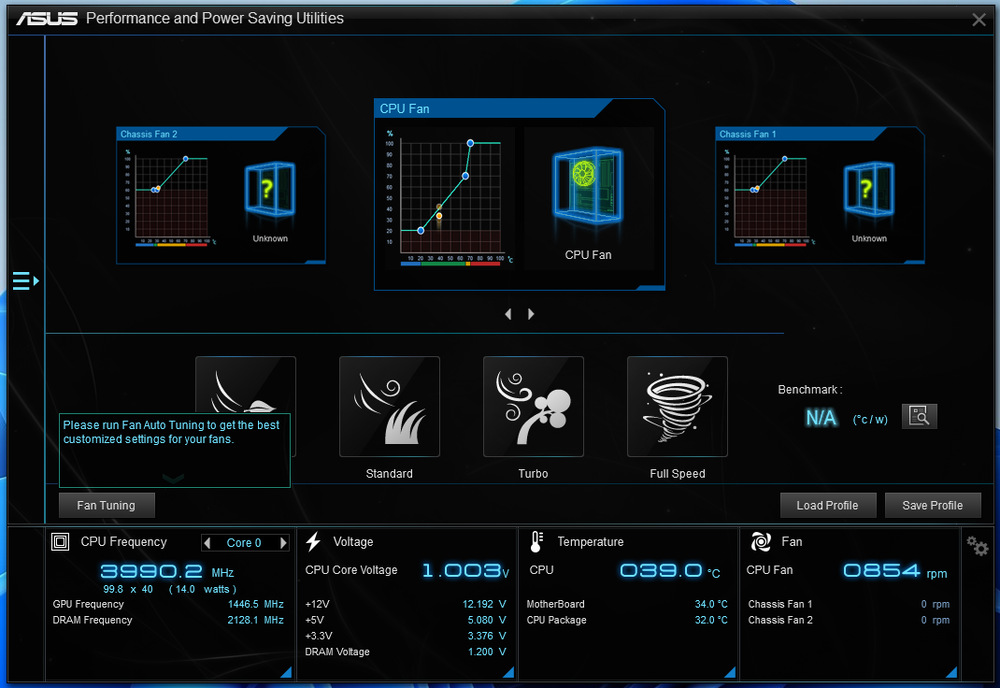This screenshot has width=1000, height=688.
Task: Select the Standard fan mode icon
Action: click(x=389, y=407)
